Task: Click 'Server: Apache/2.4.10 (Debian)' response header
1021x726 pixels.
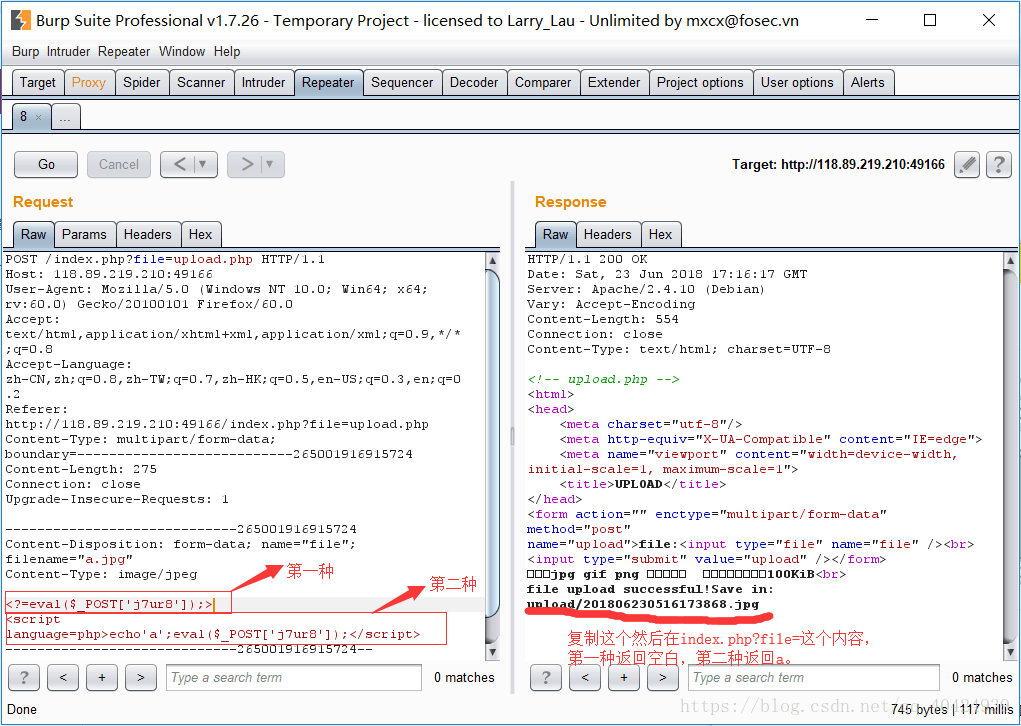Action: pyautogui.click(x=646, y=289)
